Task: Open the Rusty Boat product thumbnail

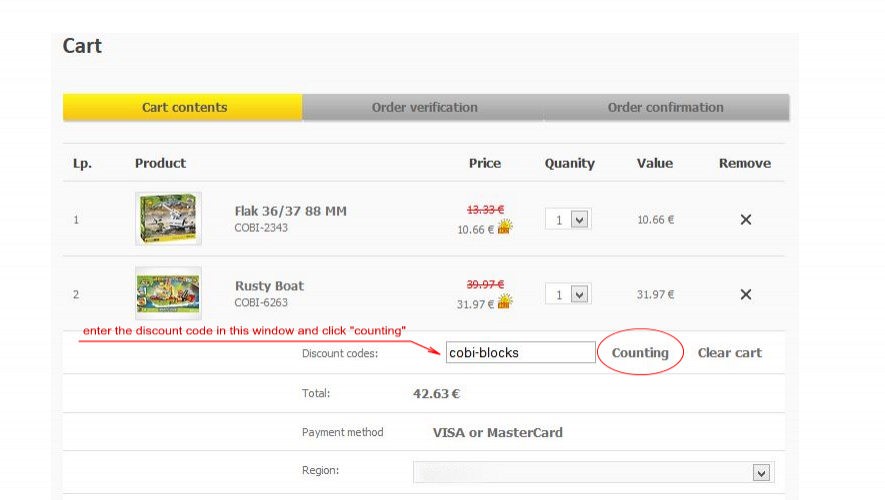Action: tap(168, 293)
